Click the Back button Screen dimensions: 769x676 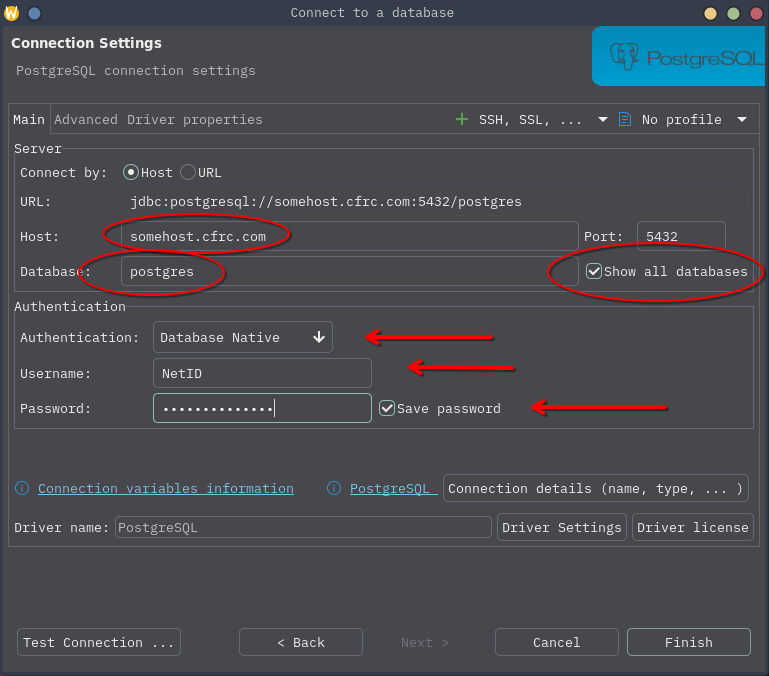click(301, 642)
